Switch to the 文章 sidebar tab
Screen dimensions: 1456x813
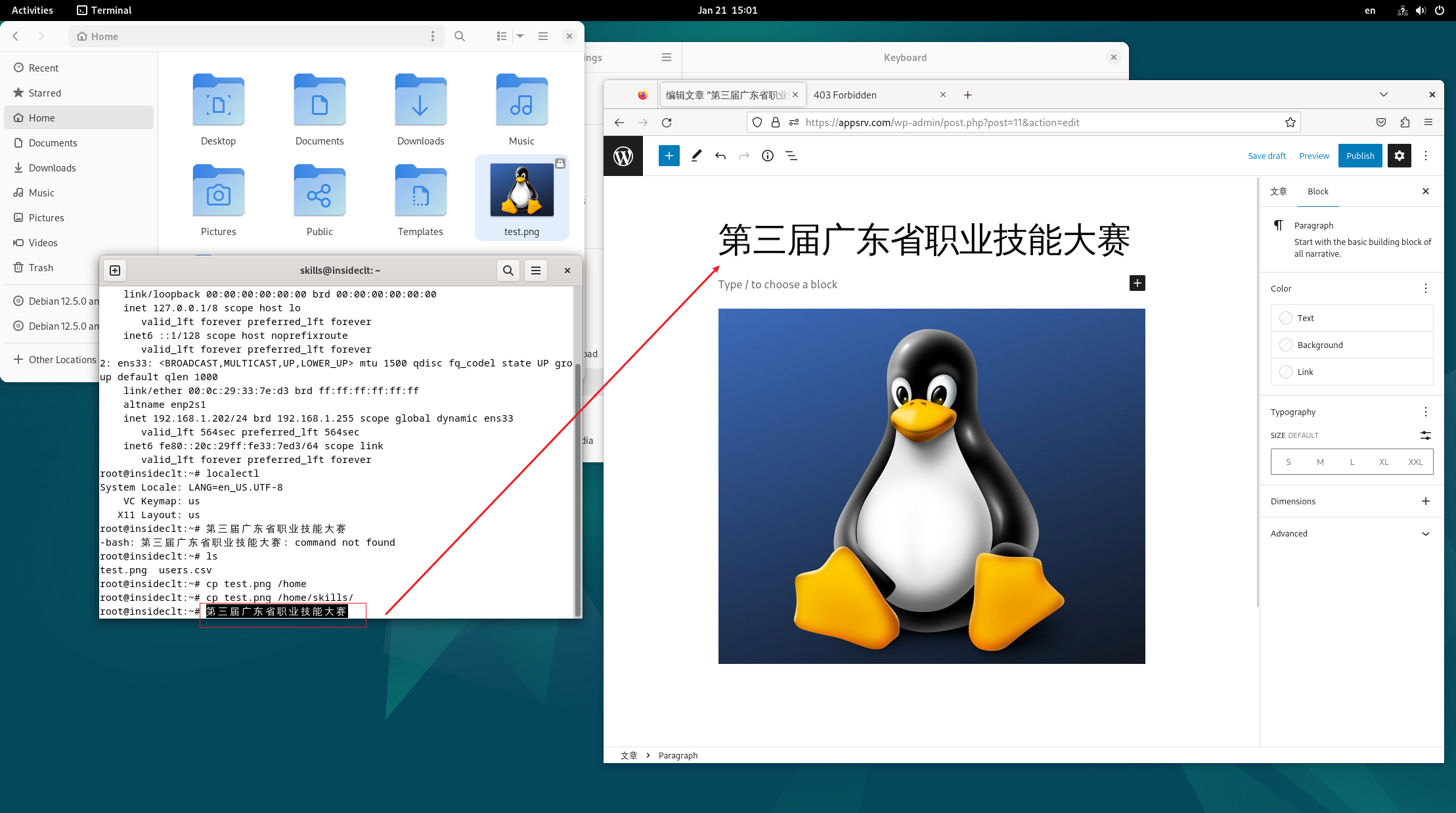1278,191
